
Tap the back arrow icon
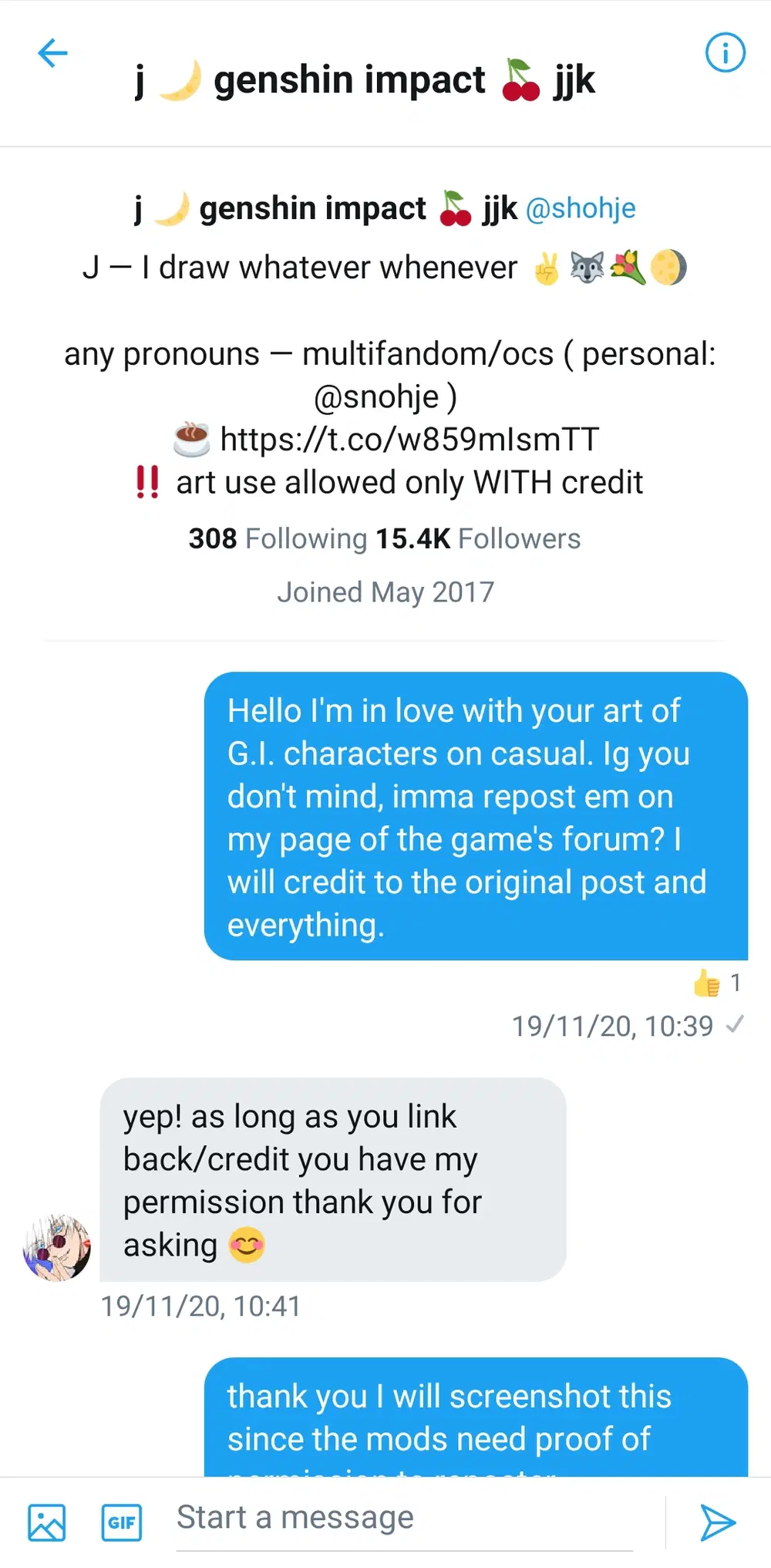pyautogui.click(x=52, y=53)
